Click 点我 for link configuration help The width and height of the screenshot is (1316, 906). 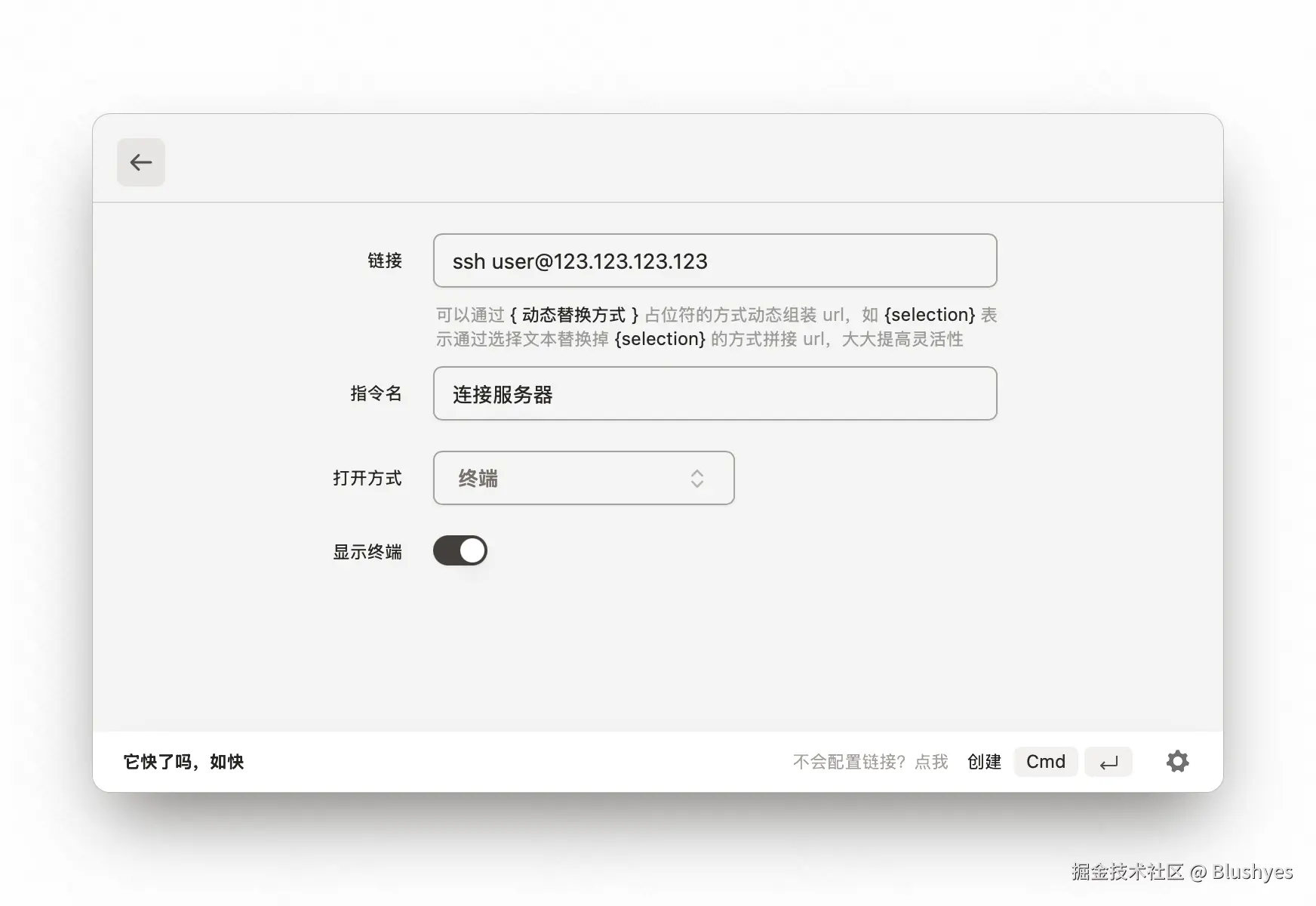pos(932,762)
